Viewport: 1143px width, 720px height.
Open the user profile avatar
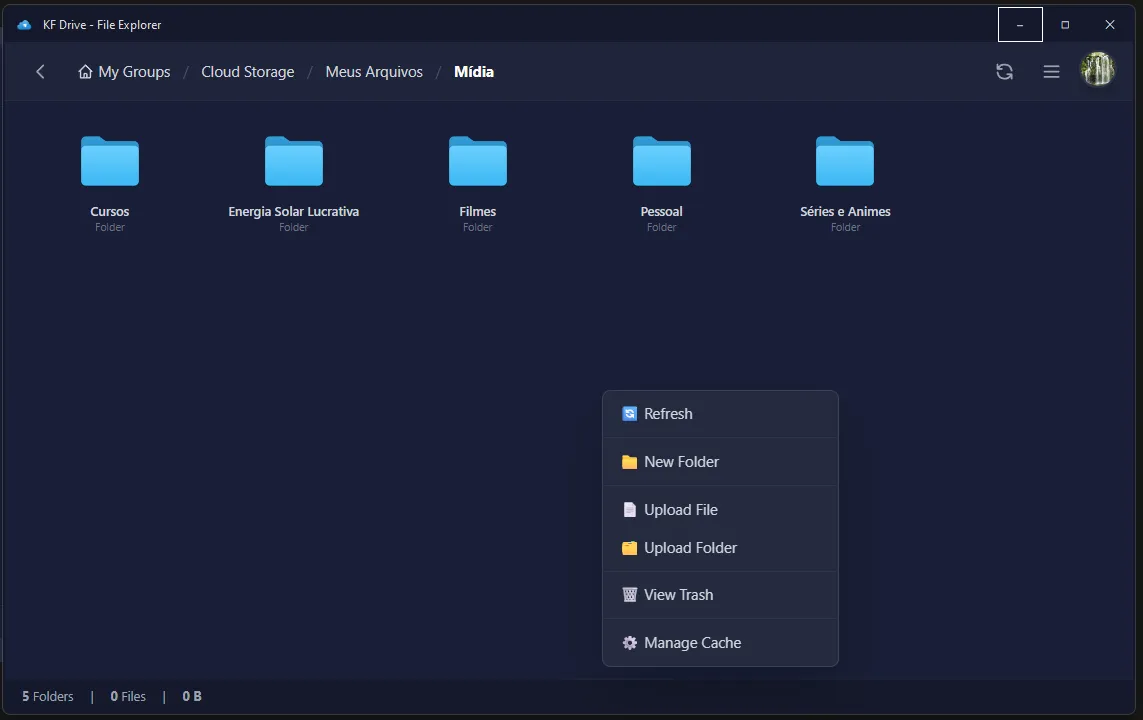tap(1097, 70)
